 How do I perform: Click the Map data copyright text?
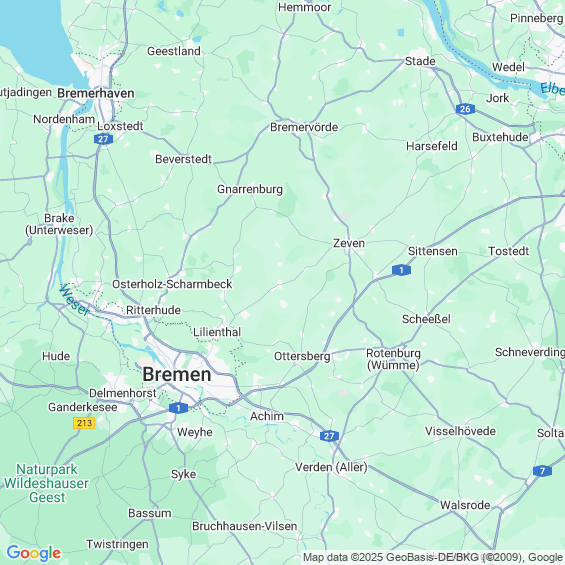[x=434, y=557]
